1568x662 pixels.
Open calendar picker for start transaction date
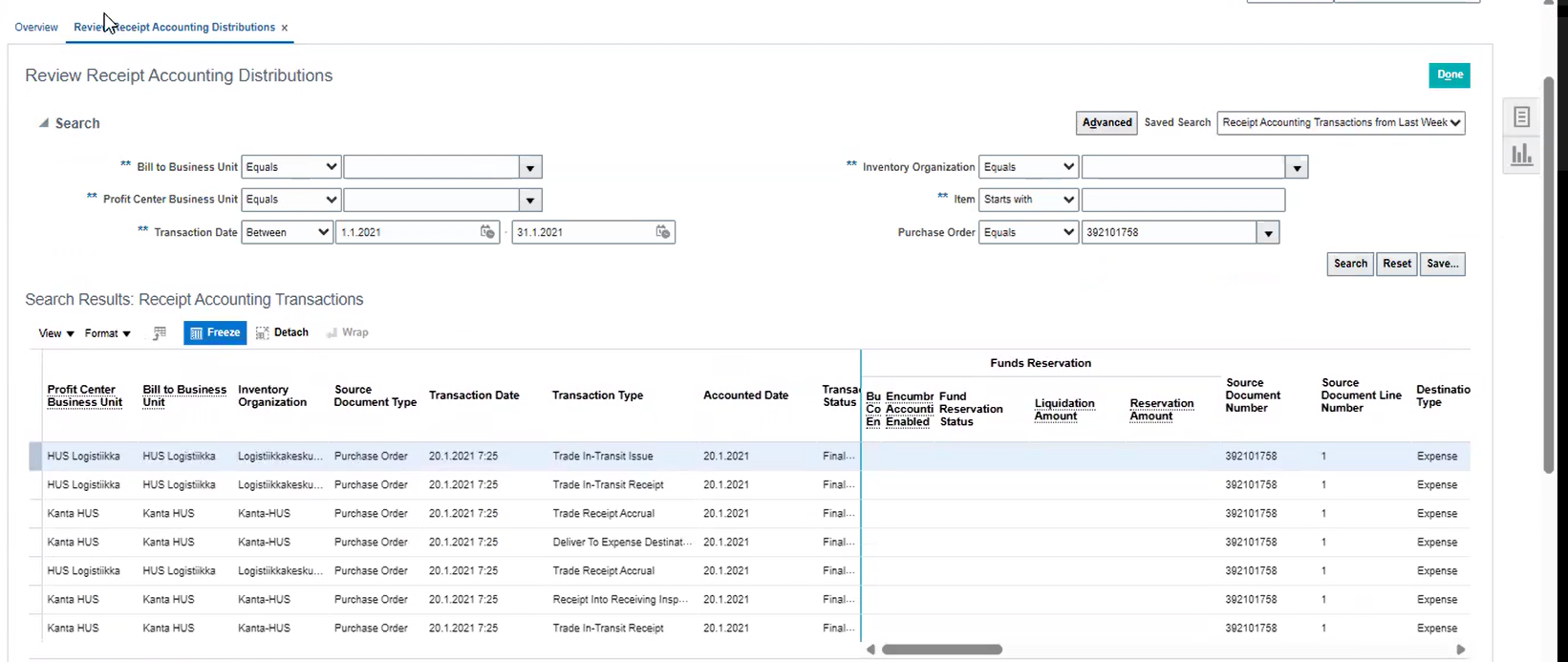(487, 232)
